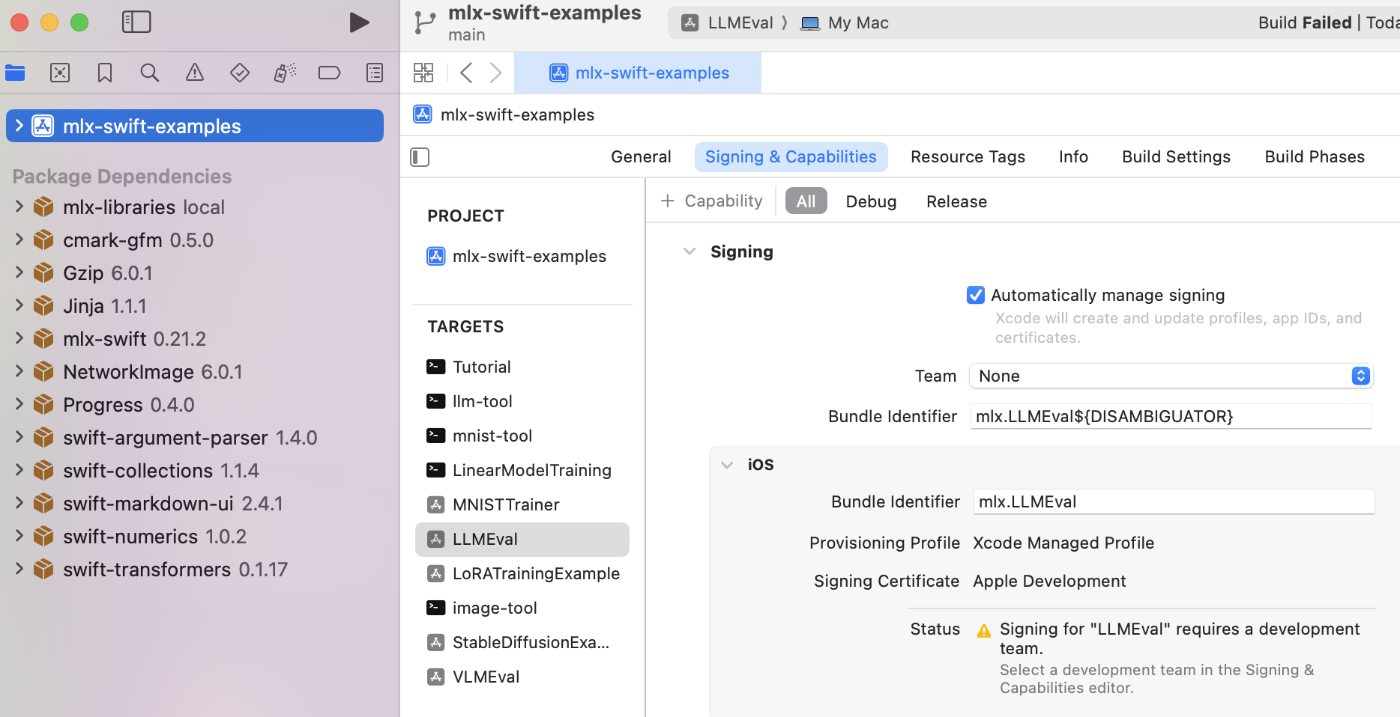Go back with the editor's left arrow
1400x717 pixels.
[x=466, y=72]
